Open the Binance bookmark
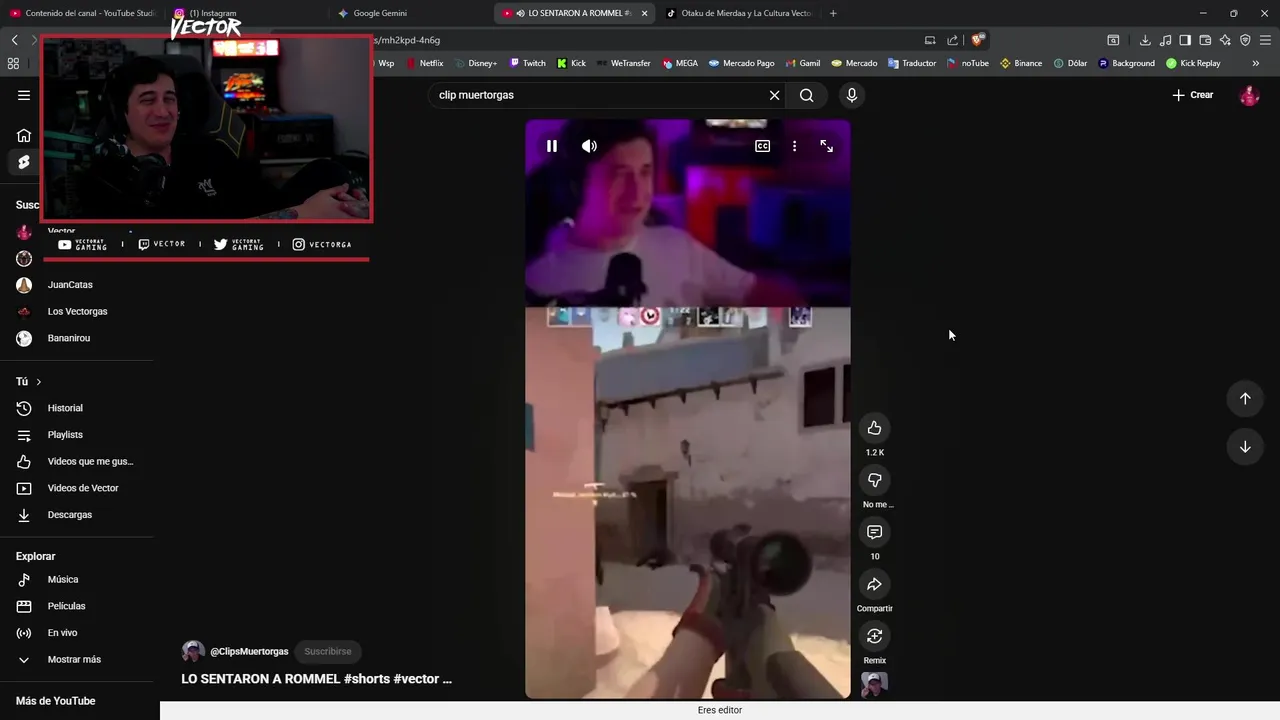The width and height of the screenshot is (1280, 720). tap(1021, 63)
